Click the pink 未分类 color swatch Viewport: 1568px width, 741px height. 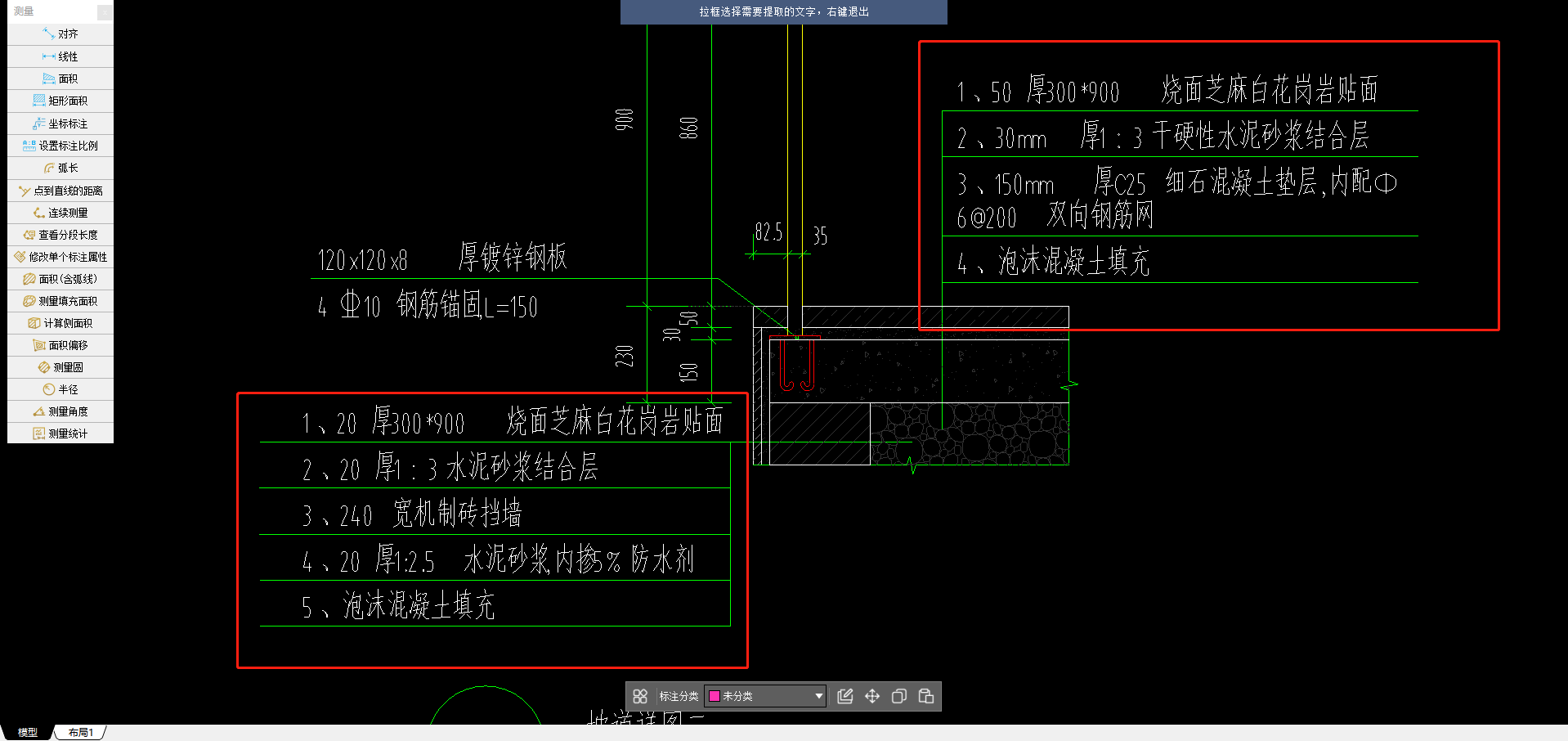click(714, 696)
